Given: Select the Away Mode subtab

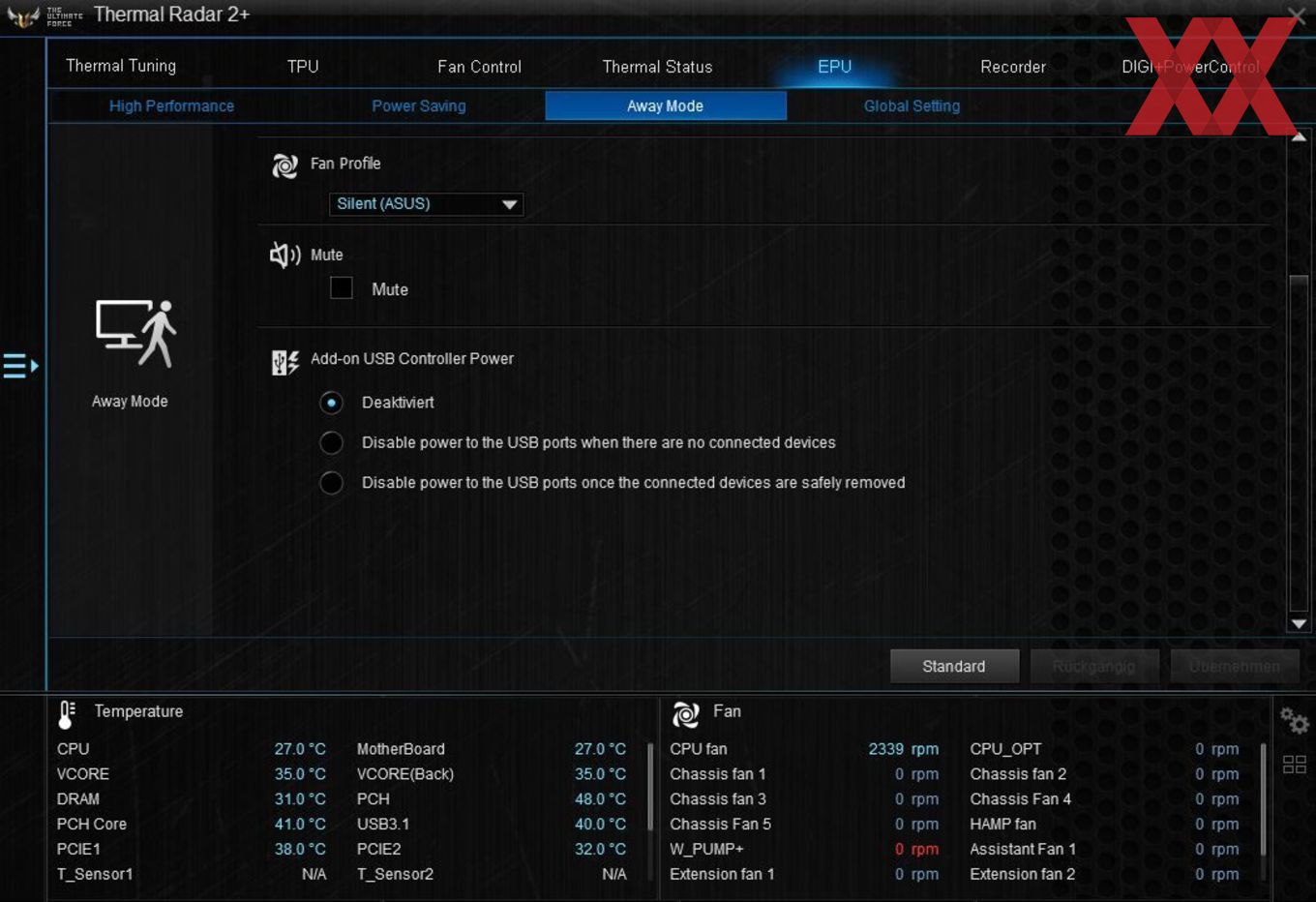Looking at the screenshot, I should pos(666,105).
